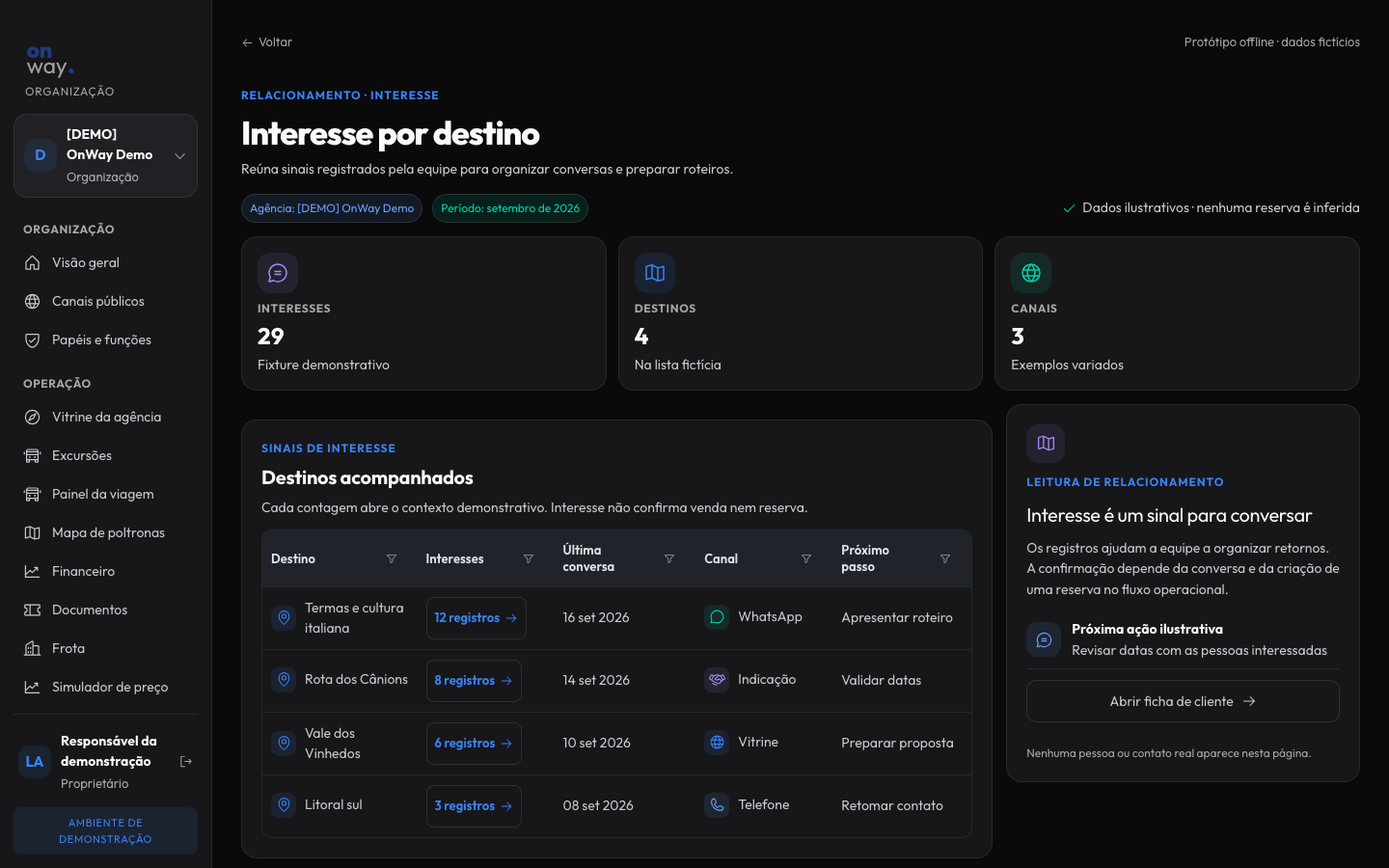Viewport: 1389px width, 868px height.
Task: Click the pin icon for Termas e cultura italiana
Action: pyautogui.click(x=284, y=617)
